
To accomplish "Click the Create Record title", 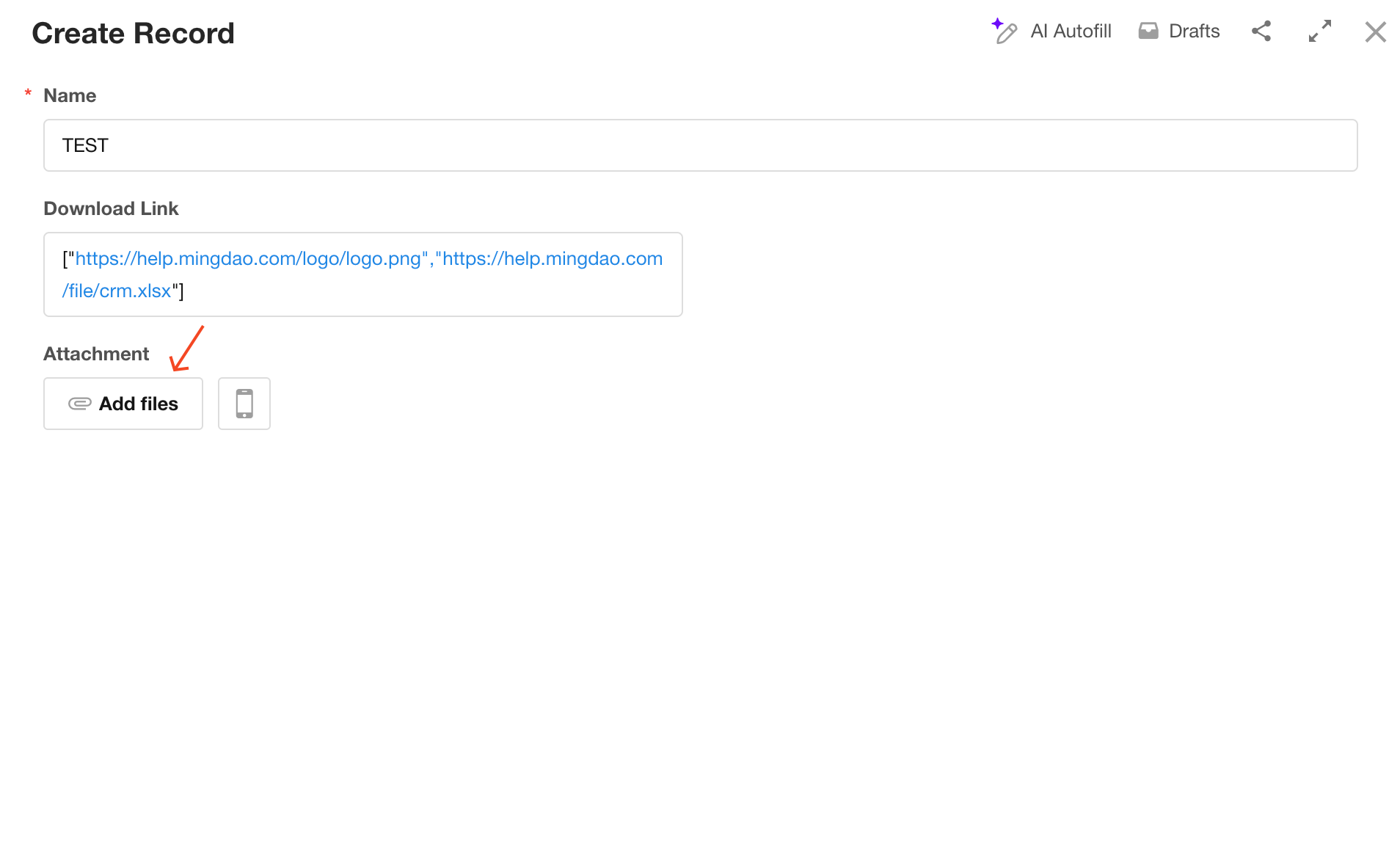I will click(133, 33).
